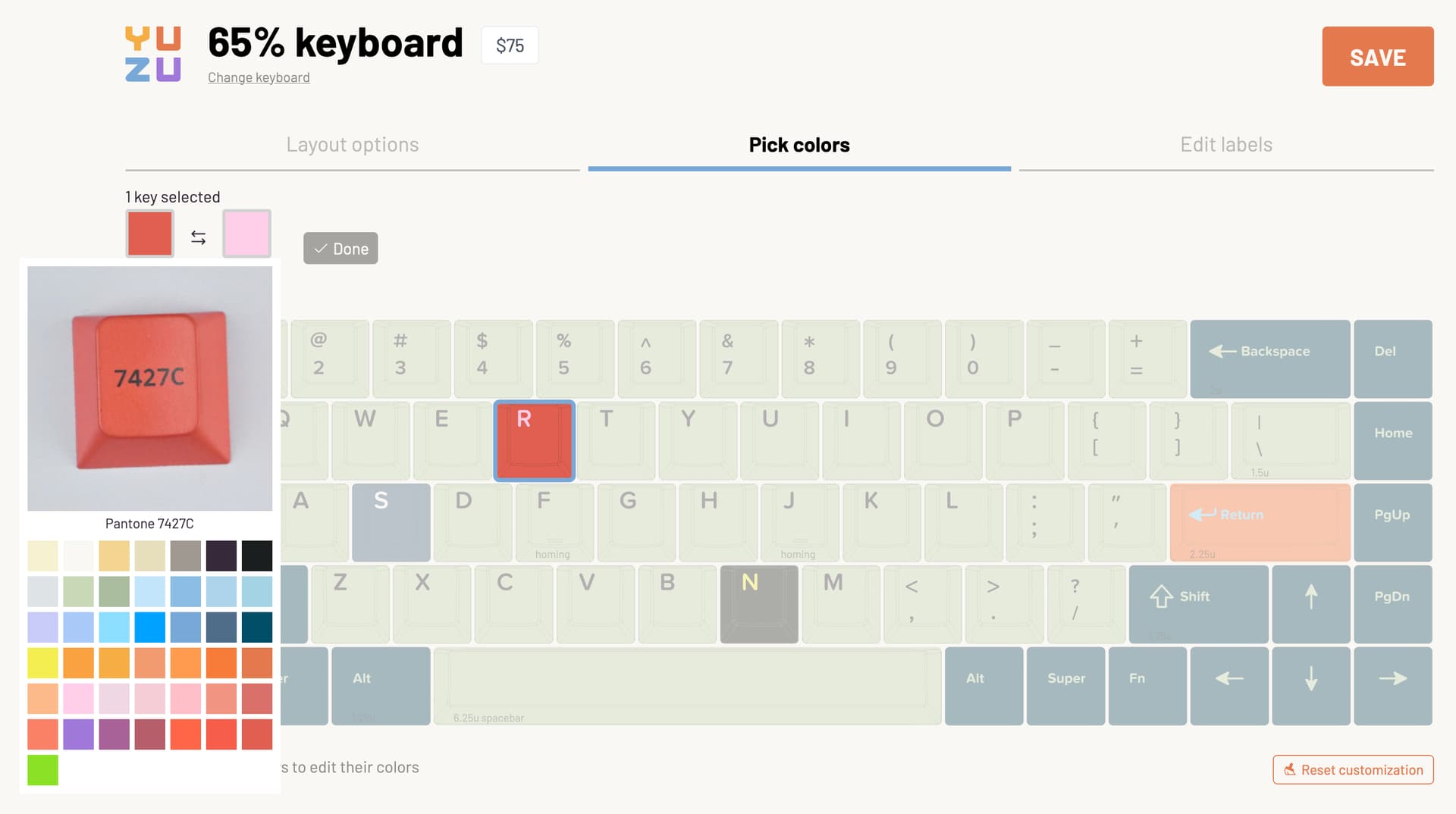Switch to Layout options tab

[x=353, y=145]
